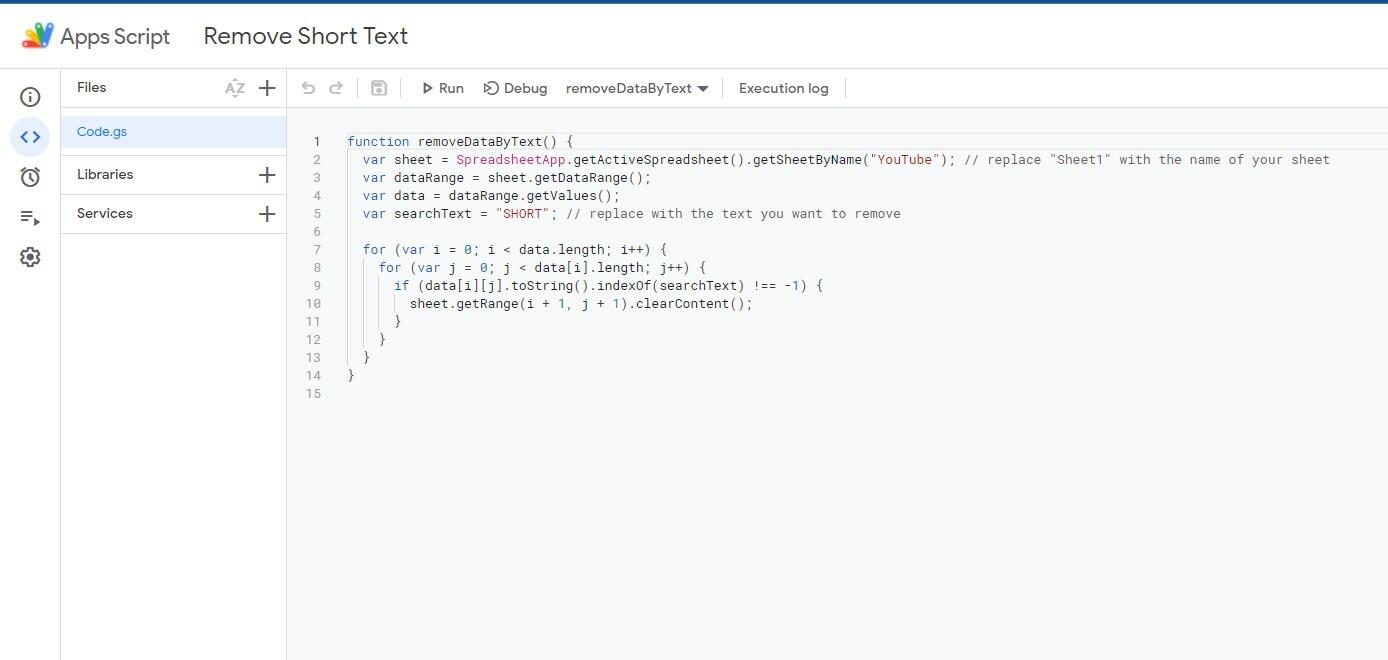Select the Code.gs file

point(101,131)
